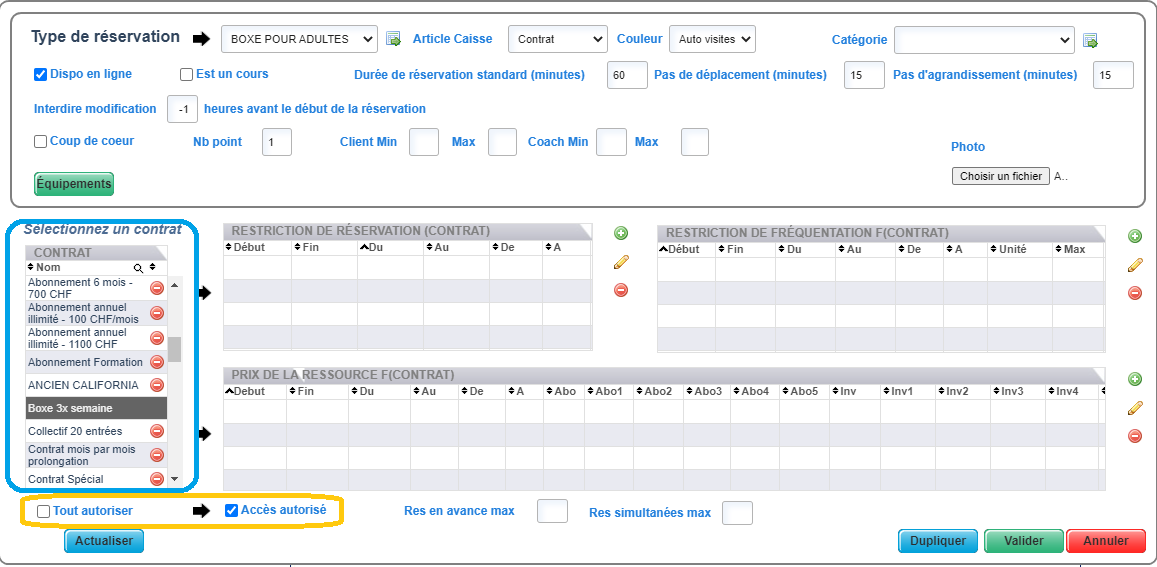The height and width of the screenshot is (567, 1157).
Task: Click the green add icon for Restriction de réservation
Action: (x=621, y=234)
